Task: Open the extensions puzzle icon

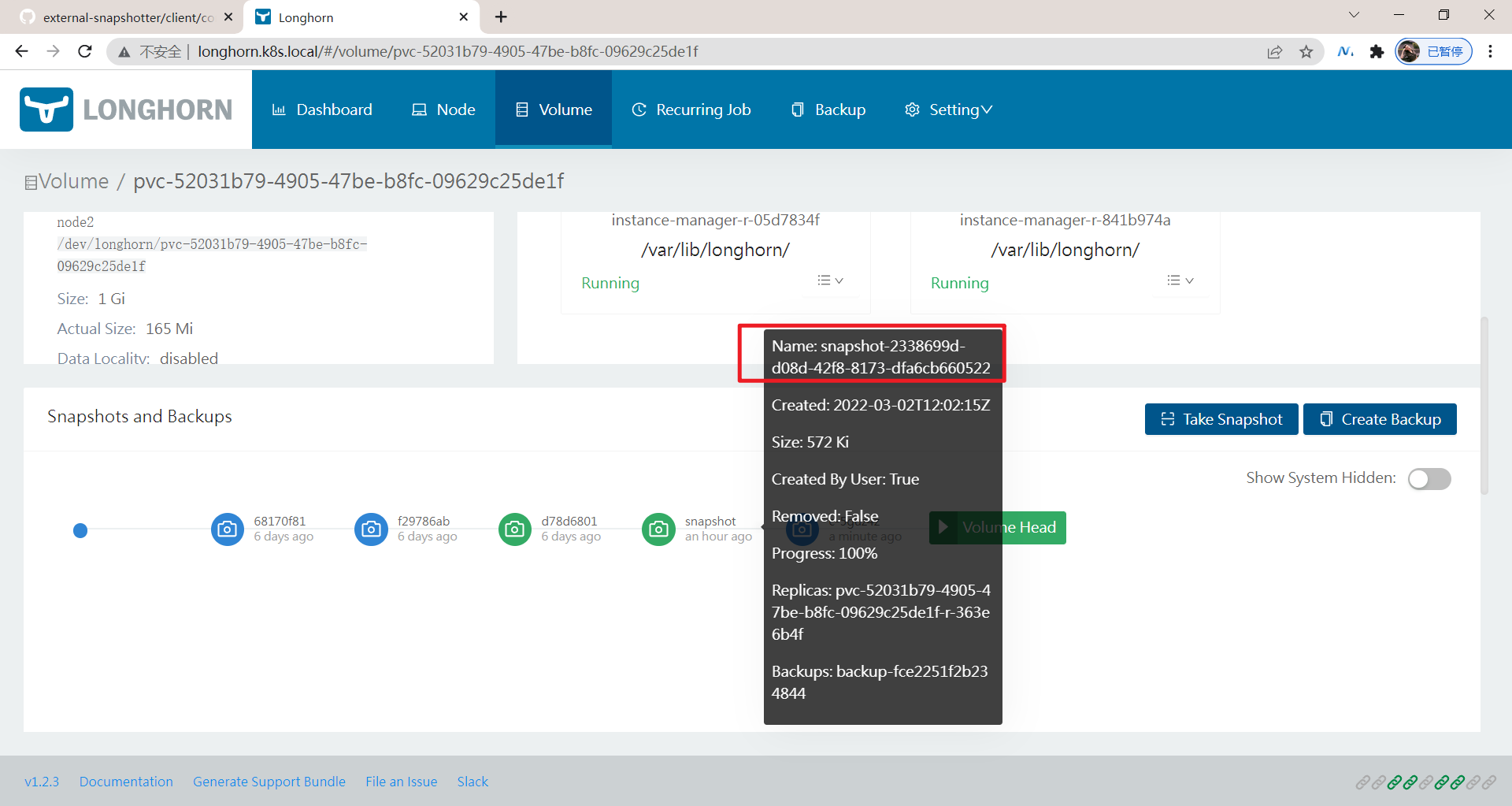Action: click(1377, 52)
